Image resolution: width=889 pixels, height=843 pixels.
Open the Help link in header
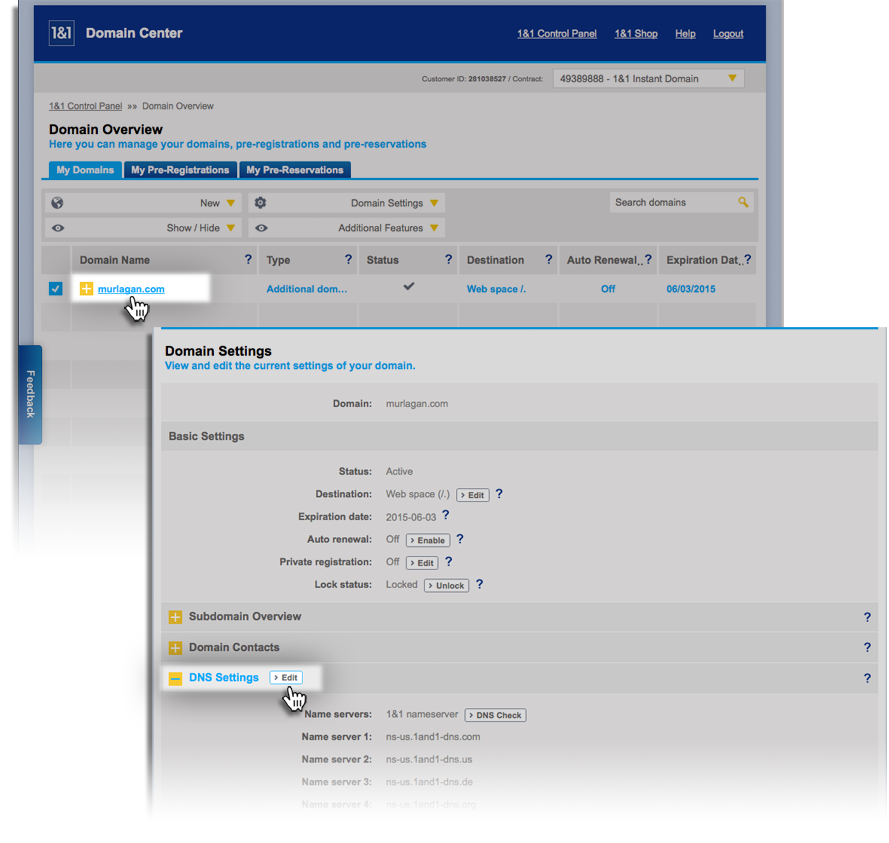(x=685, y=33)
